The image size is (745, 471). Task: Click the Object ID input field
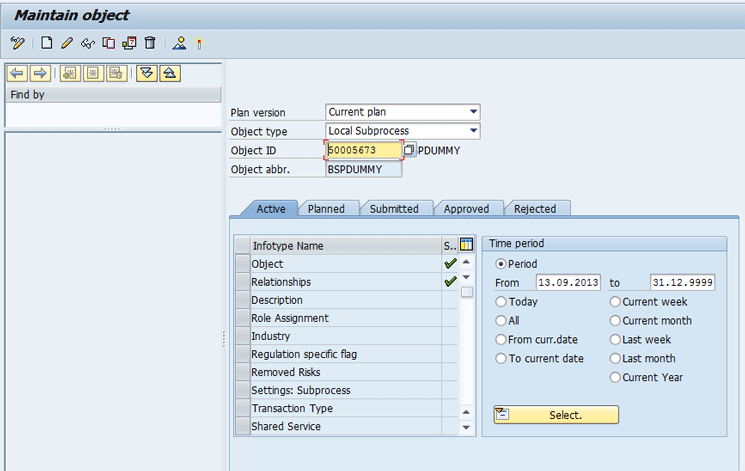click(x=363, y=150)
